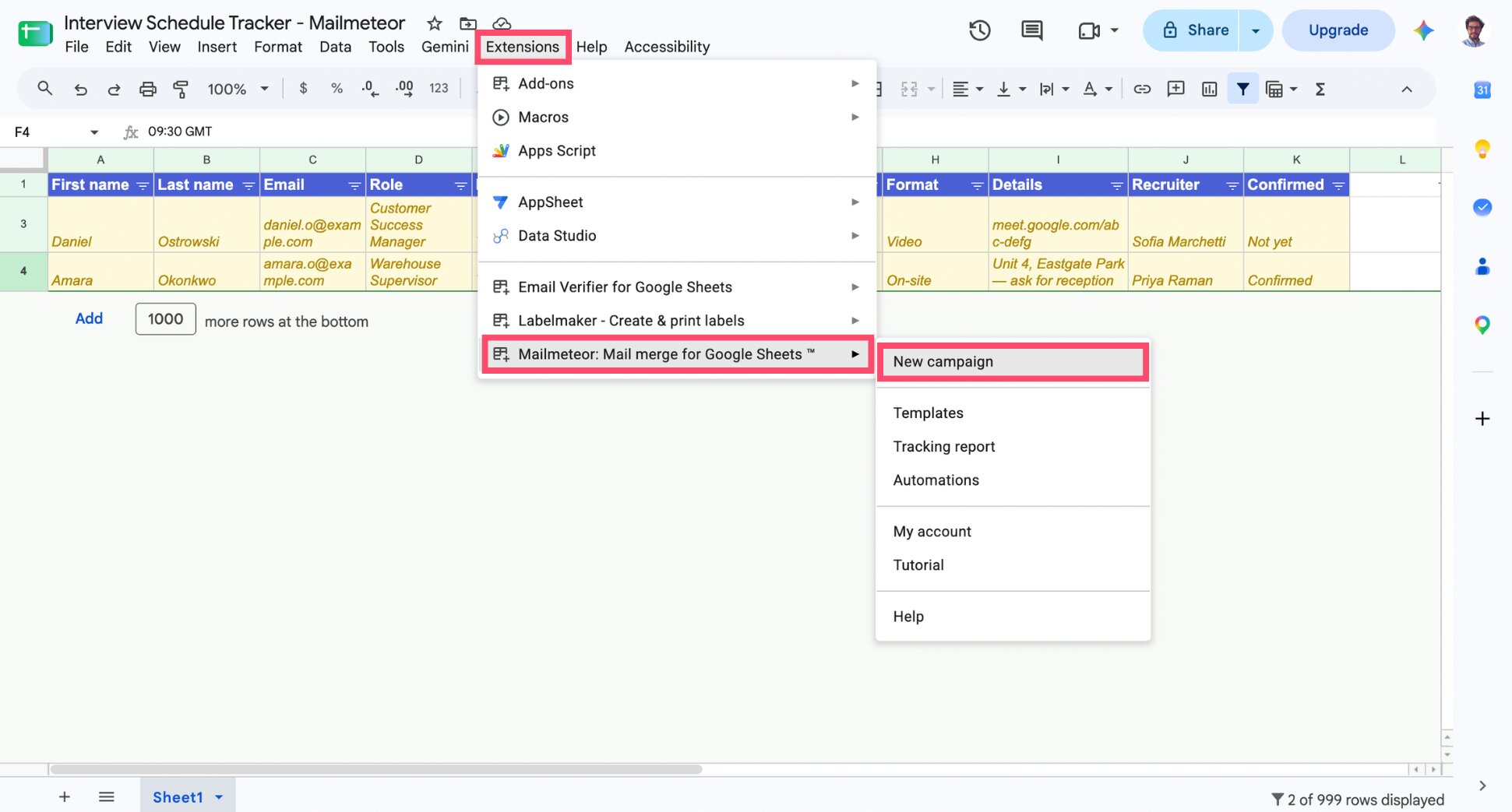Choose New campaign in the Mailmeteor submenu
Viewport: 1512px width, 812px height.
1013,362
